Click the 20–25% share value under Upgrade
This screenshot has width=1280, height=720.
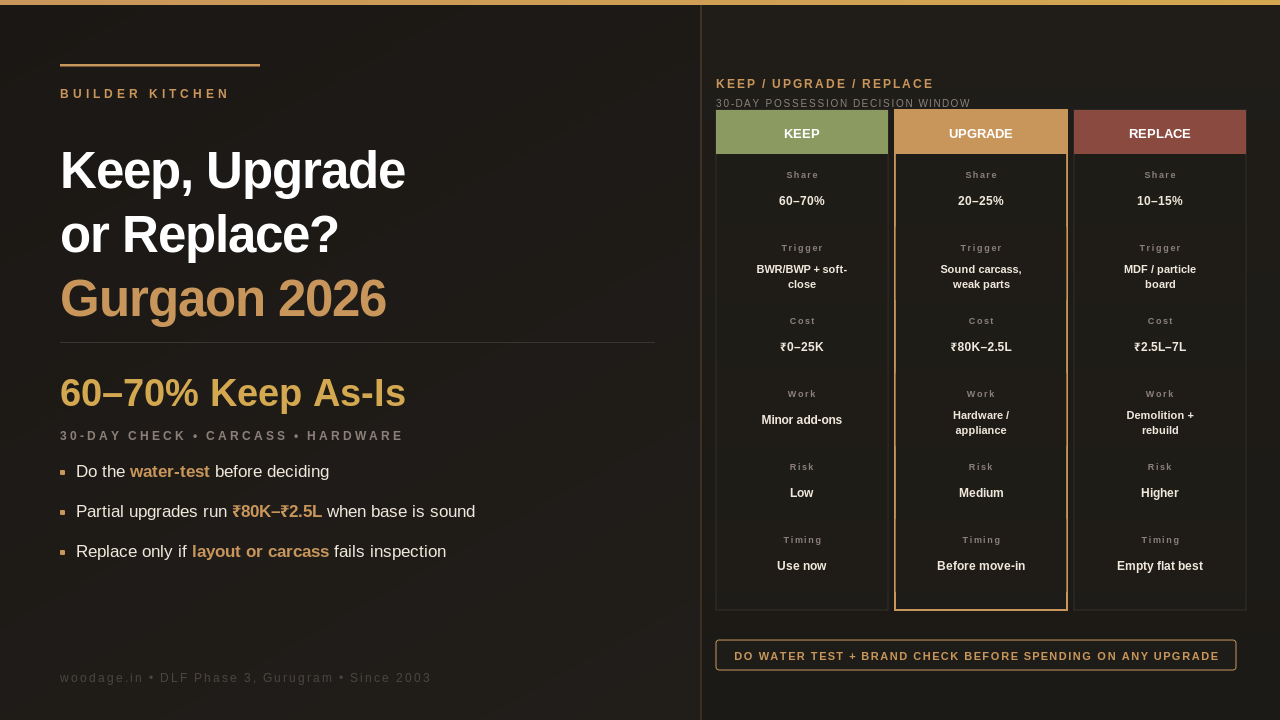click(981, 201)
